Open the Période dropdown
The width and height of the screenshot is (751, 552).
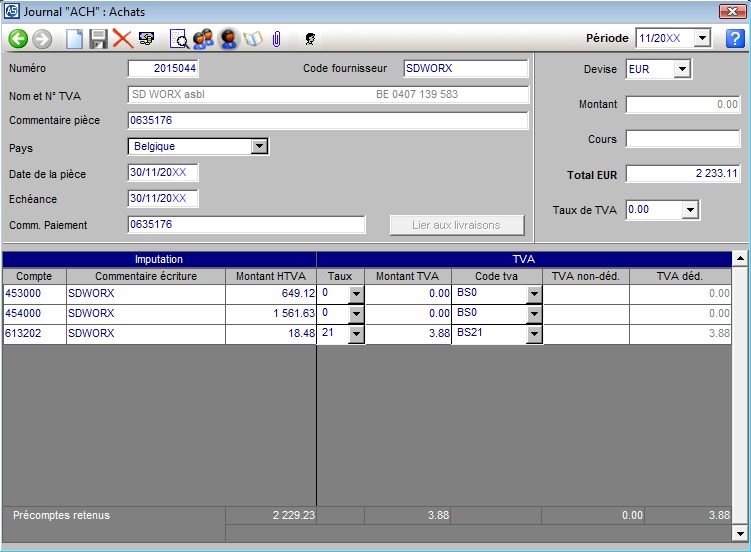(702, 39)
